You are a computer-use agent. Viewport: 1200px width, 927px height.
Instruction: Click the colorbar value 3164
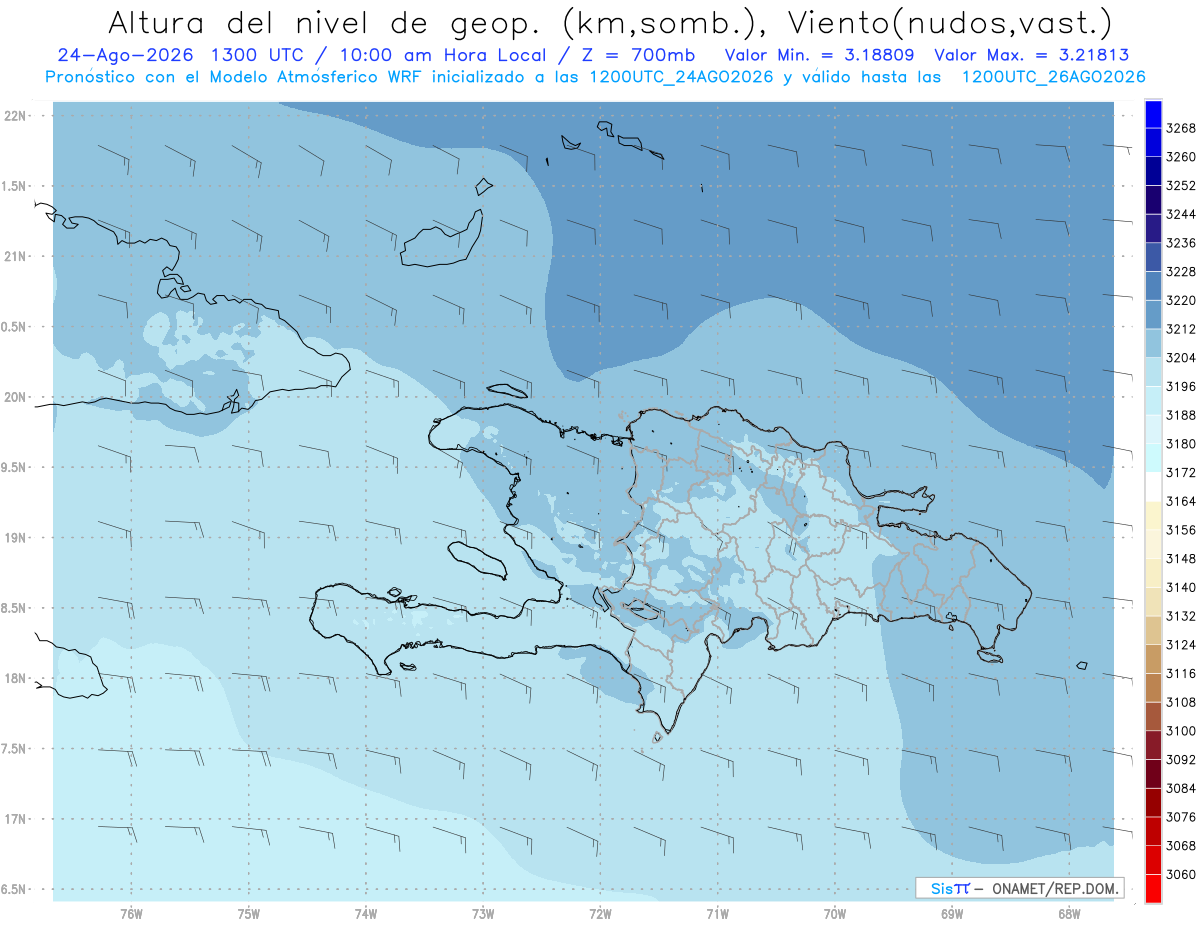click(x=1181, y=501)
